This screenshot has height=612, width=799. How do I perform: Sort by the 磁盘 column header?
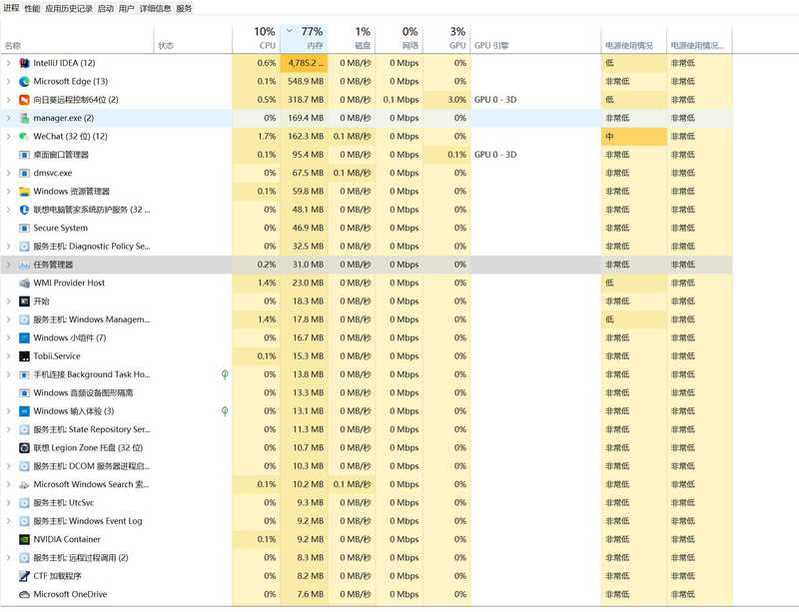[352, 38]
